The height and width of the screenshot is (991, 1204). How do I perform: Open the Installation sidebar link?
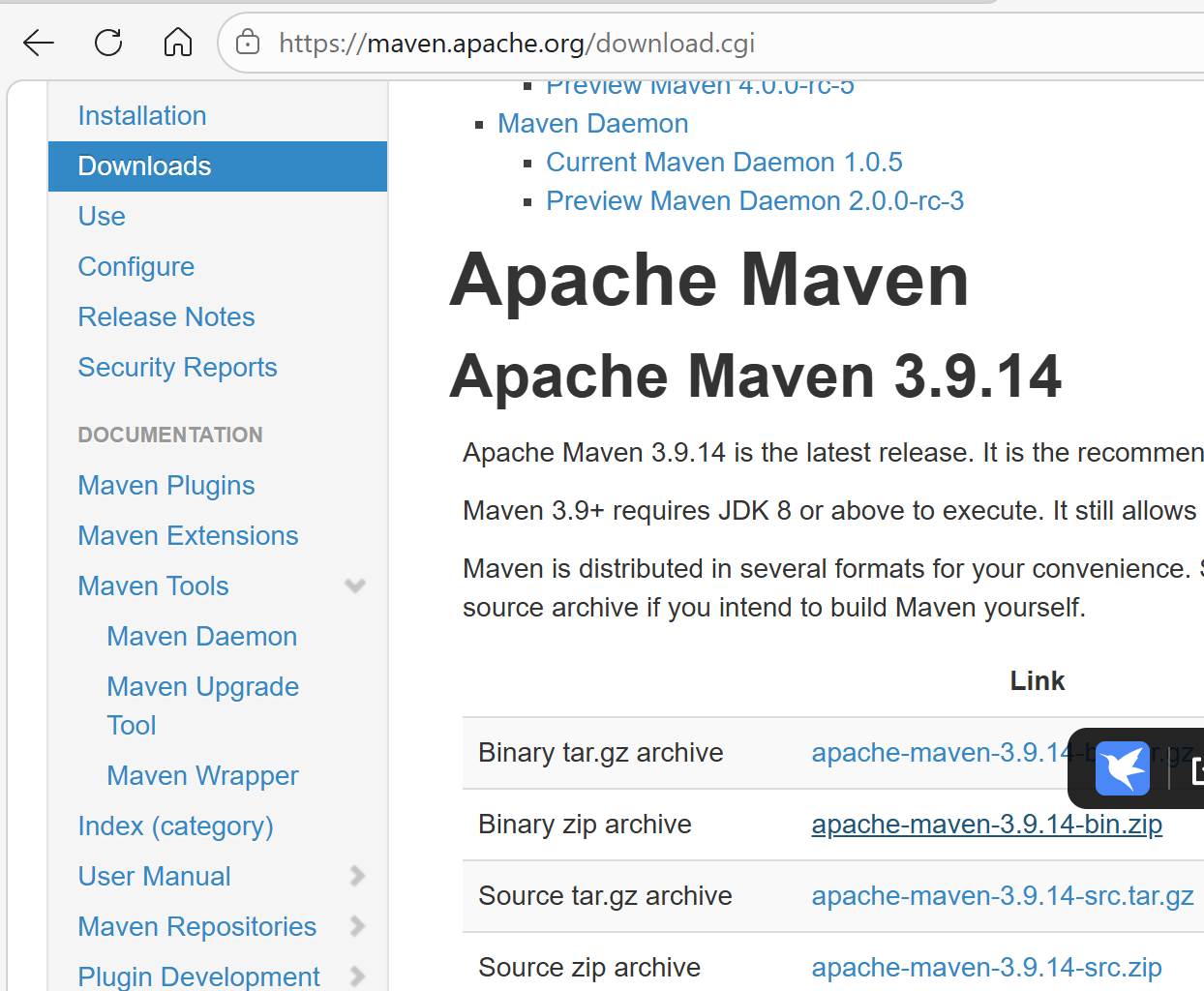(x=142, y=116)
